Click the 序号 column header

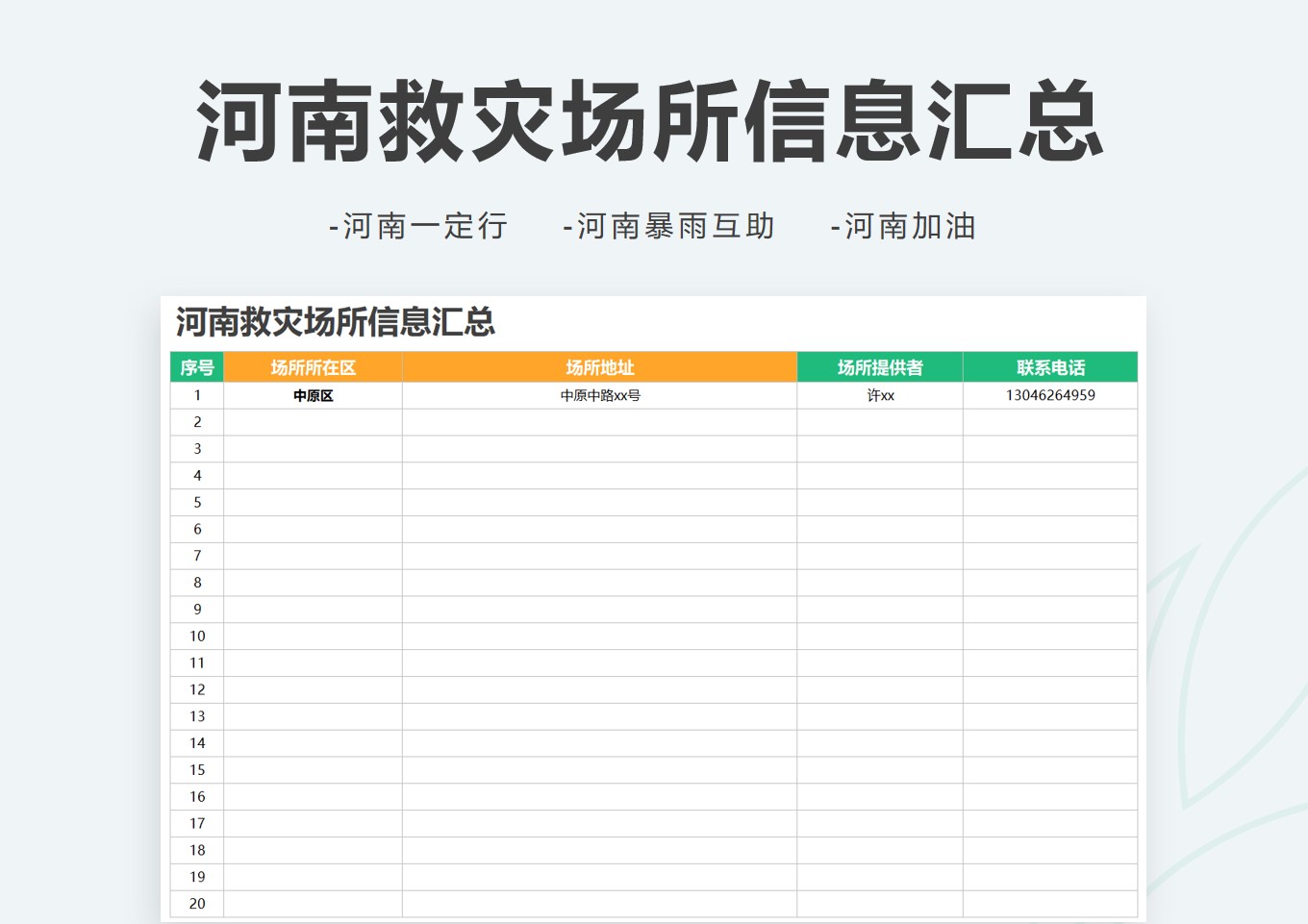click(196, 367)
